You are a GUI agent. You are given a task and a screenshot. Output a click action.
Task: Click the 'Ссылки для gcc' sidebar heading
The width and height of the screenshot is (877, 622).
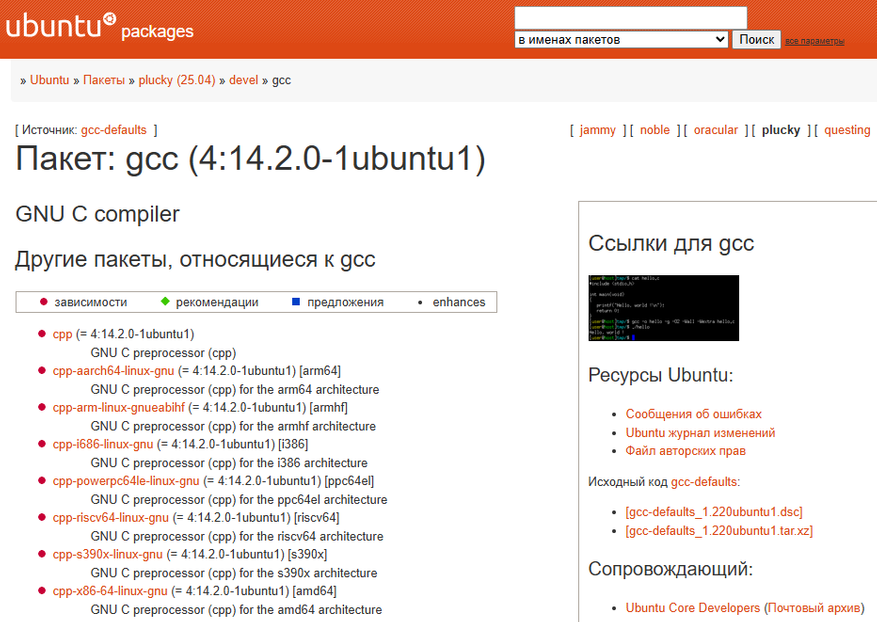point(671,244)
